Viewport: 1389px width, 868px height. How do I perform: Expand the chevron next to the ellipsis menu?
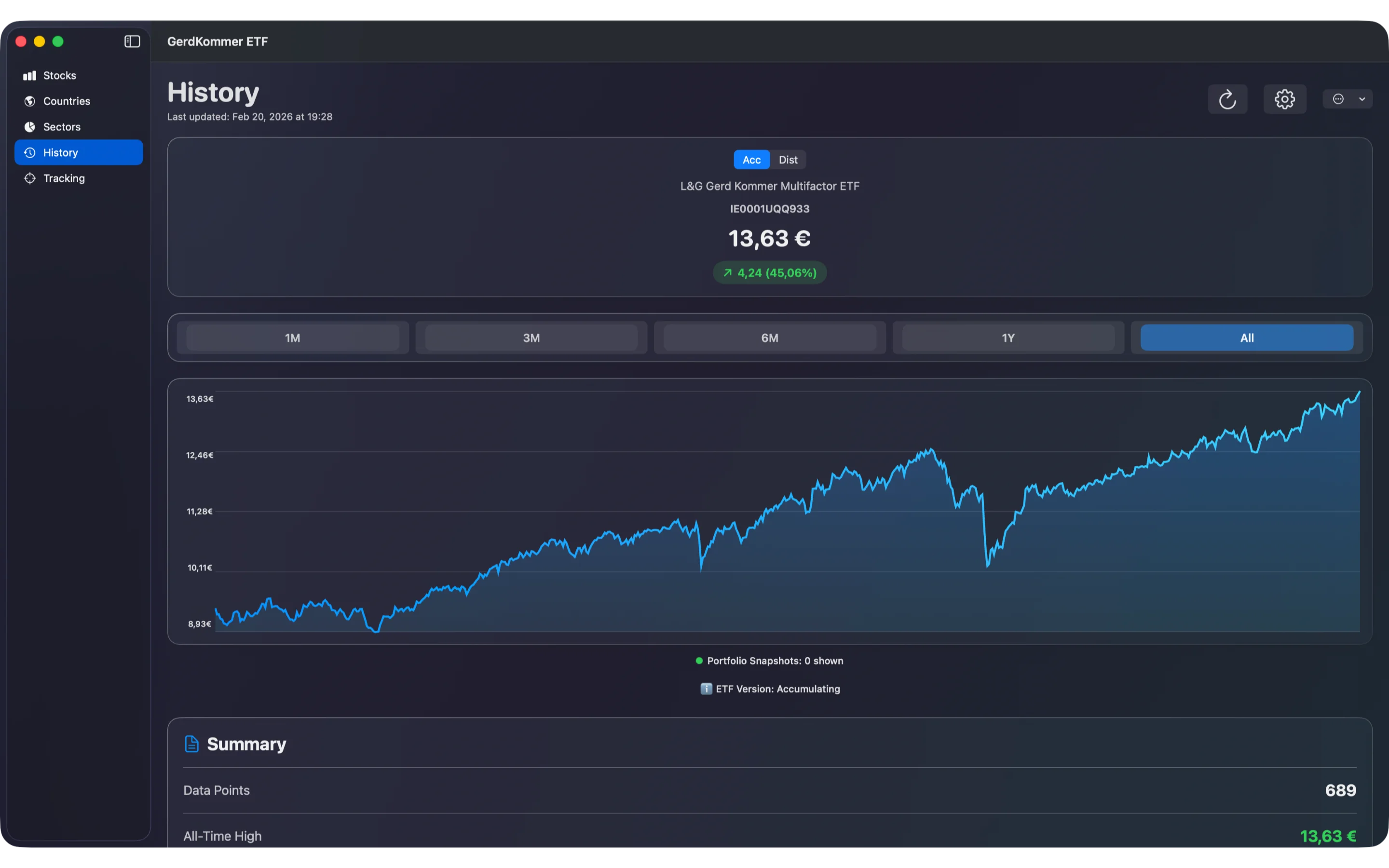1362,99
